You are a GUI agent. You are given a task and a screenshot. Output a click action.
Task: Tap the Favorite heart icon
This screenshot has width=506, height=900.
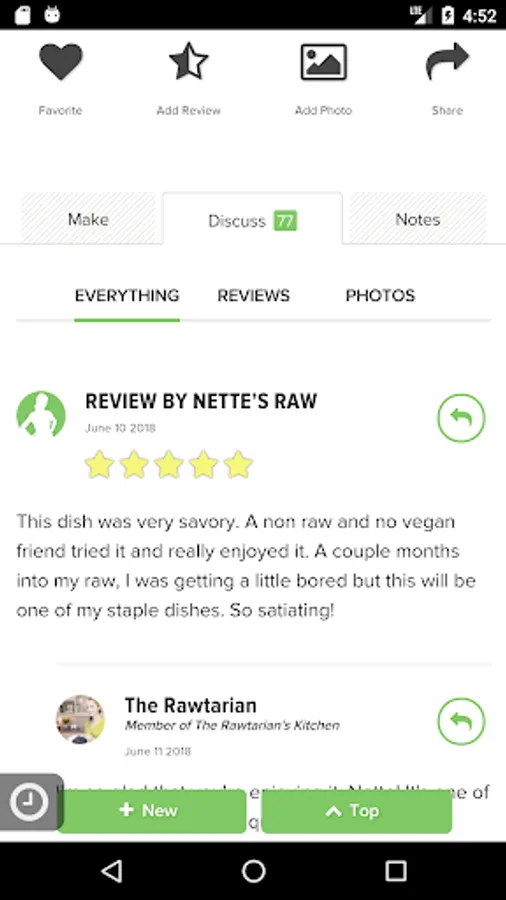click(x=61, y=62)
